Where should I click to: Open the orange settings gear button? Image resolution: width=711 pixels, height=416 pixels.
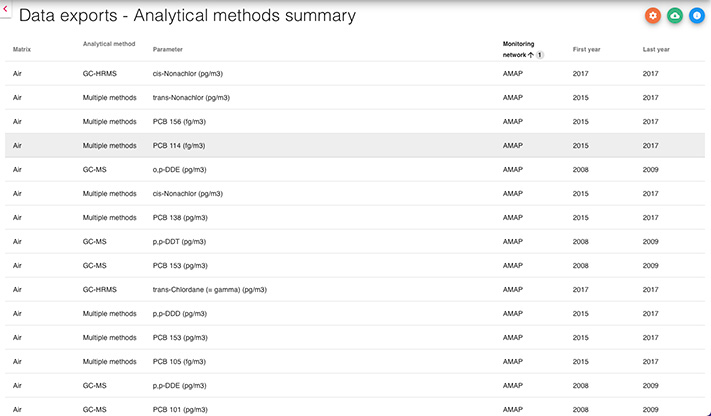click(x=653, y=16)
